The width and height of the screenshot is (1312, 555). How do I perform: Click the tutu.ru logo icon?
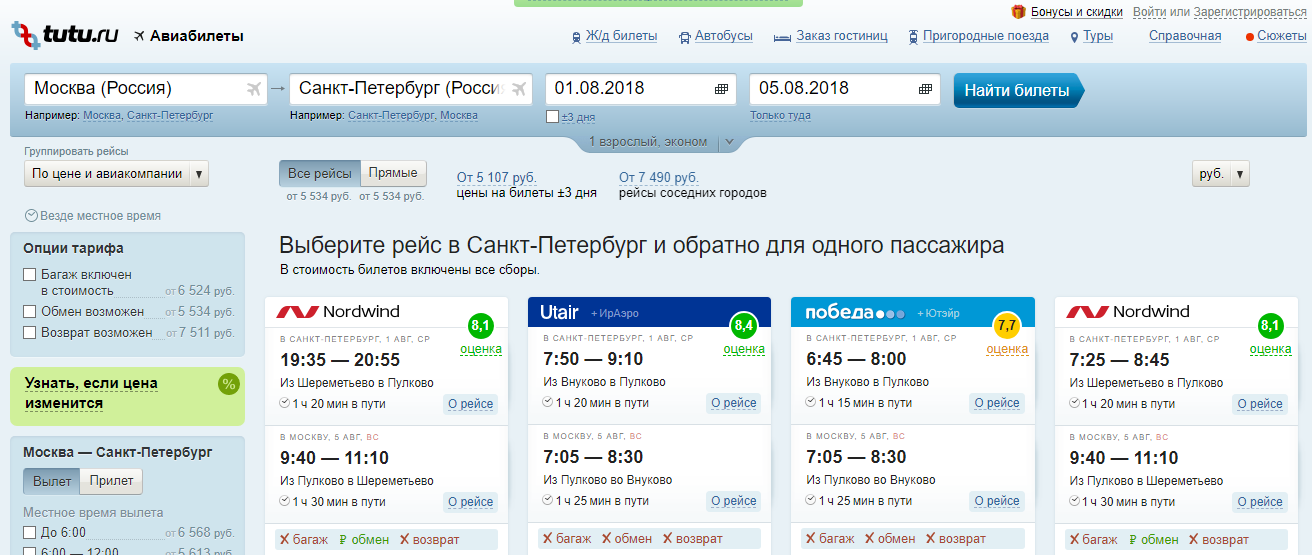tap(25, 36)
